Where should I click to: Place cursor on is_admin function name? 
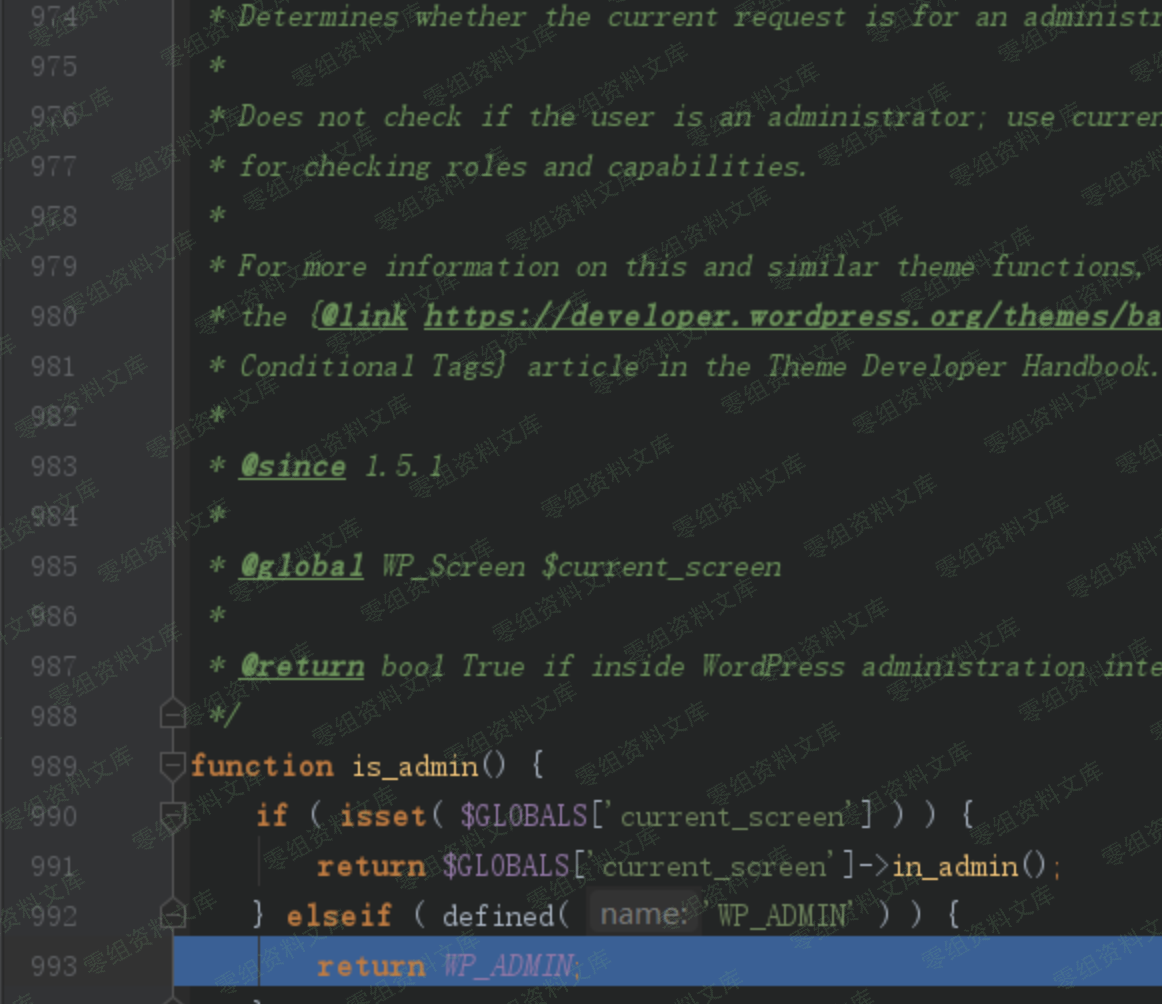pyautogui.click(x=414, y=767)
